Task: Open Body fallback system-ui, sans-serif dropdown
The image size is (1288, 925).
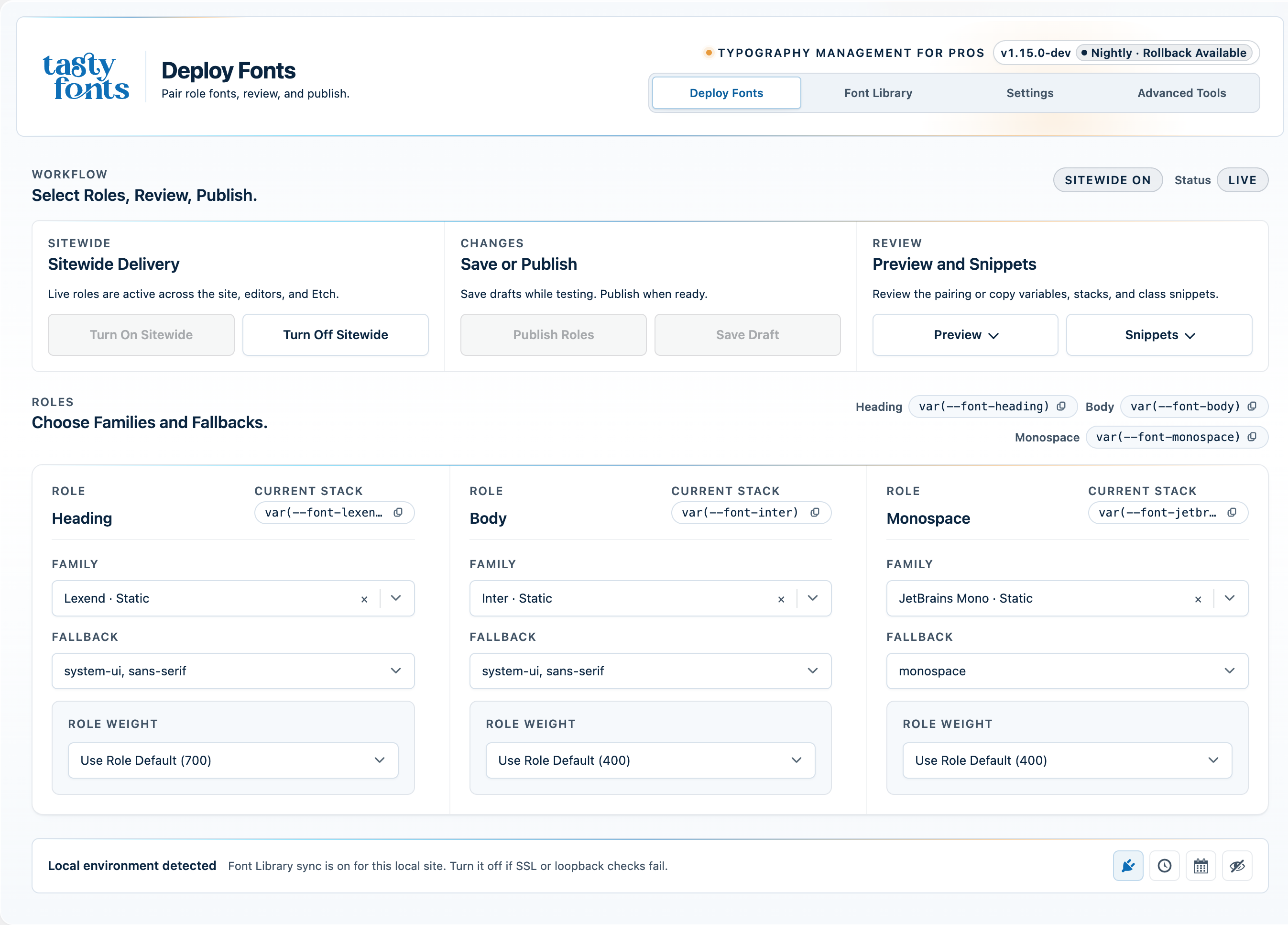Action: (650, 671)
